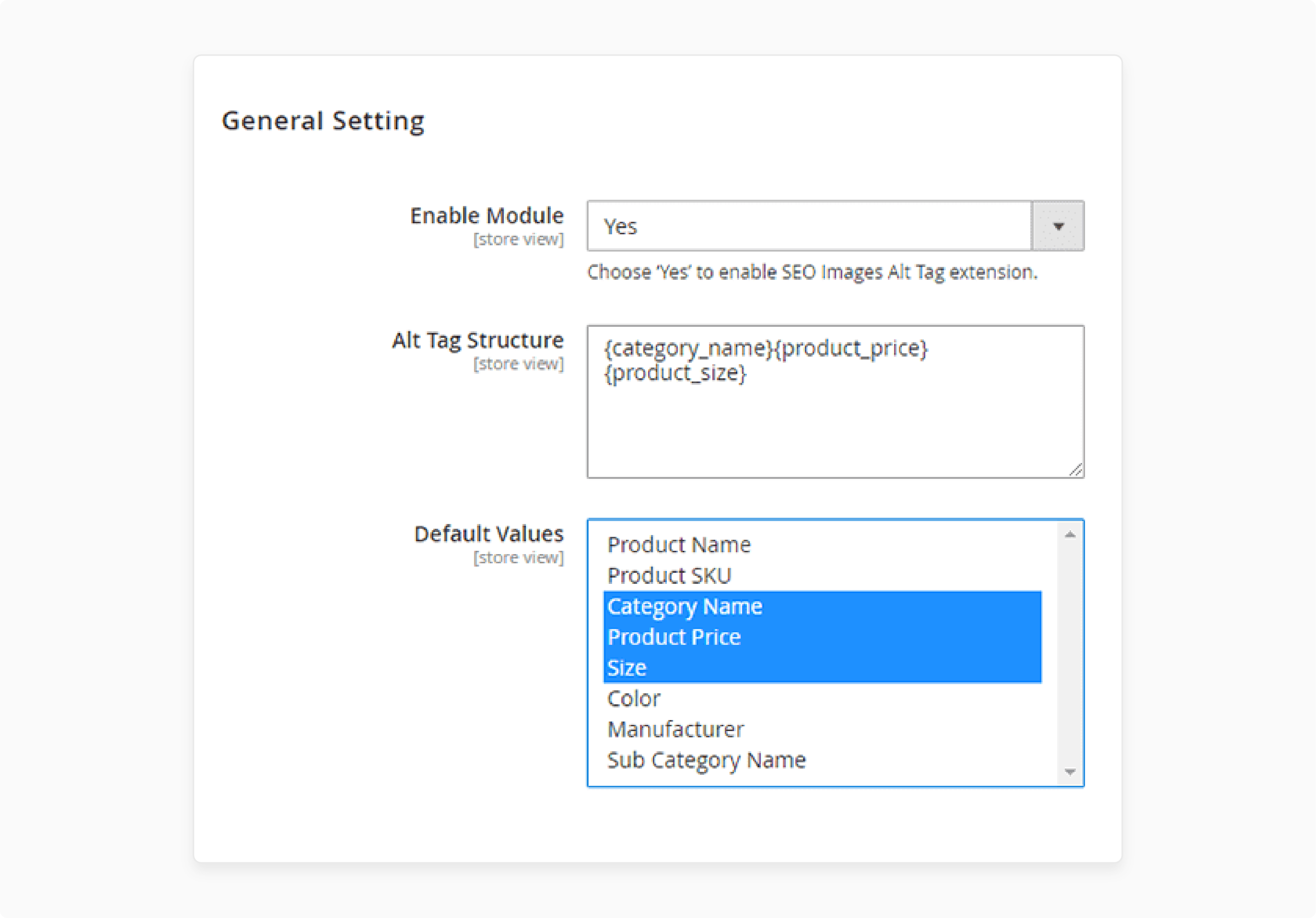Select Product SKU in Default Values
The width and height of the screenshot is (1316, 918).
click(x=822, y=575)
